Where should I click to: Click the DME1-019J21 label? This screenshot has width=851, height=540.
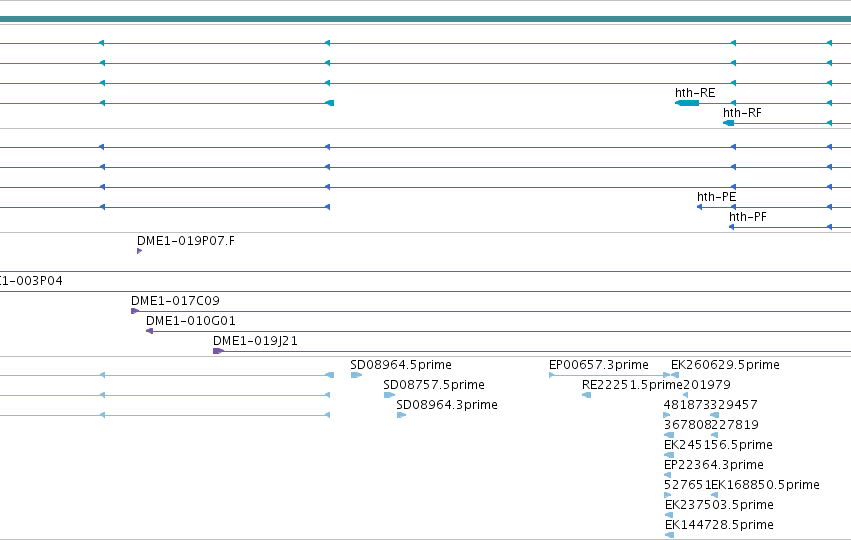(x=255, y=341)
